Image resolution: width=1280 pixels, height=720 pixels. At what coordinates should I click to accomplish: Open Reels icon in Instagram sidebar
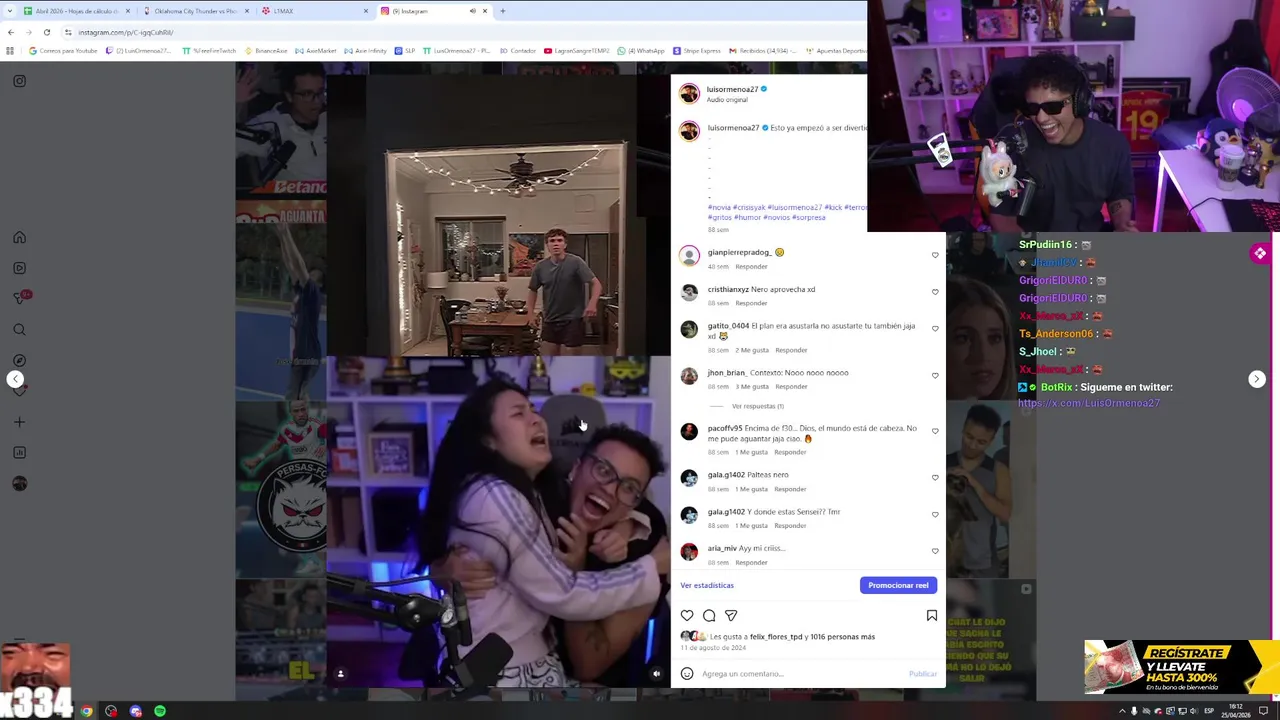(x=19, y=268)
